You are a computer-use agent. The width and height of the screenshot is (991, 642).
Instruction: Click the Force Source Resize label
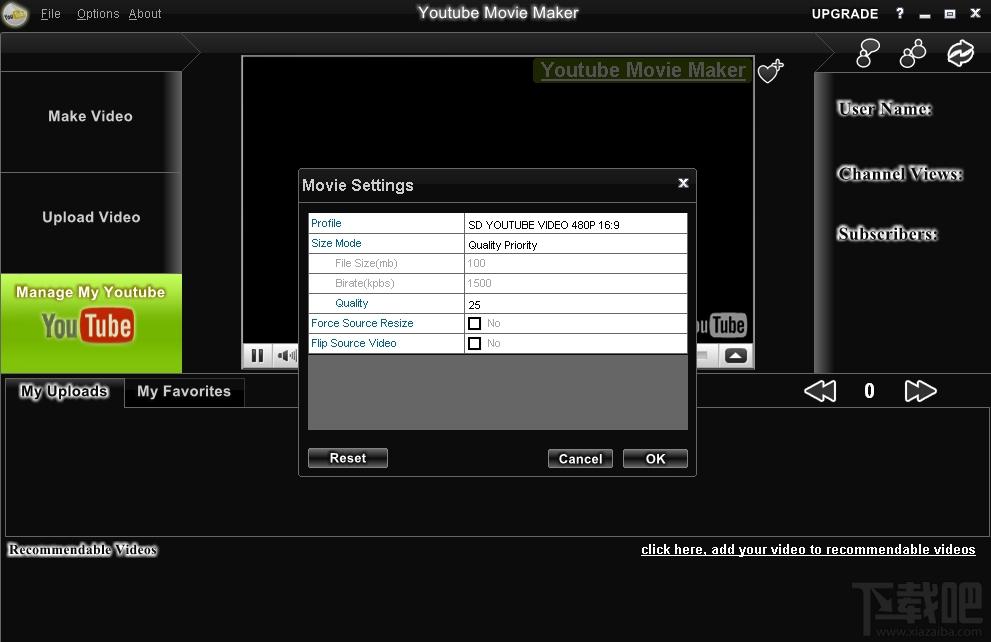pos(362,324)
